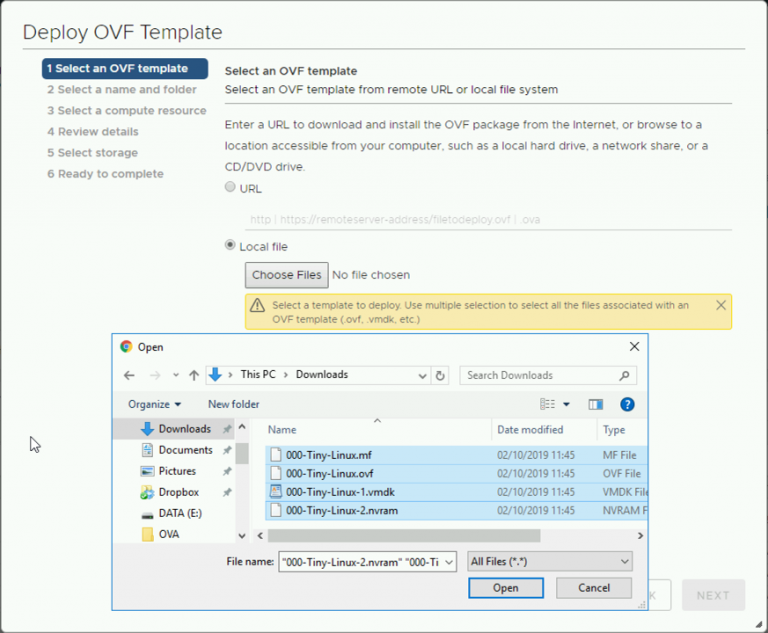Navigate back in the Open dialog
The width and height of the screenshot is (768, 633).
tap(129, 375)
